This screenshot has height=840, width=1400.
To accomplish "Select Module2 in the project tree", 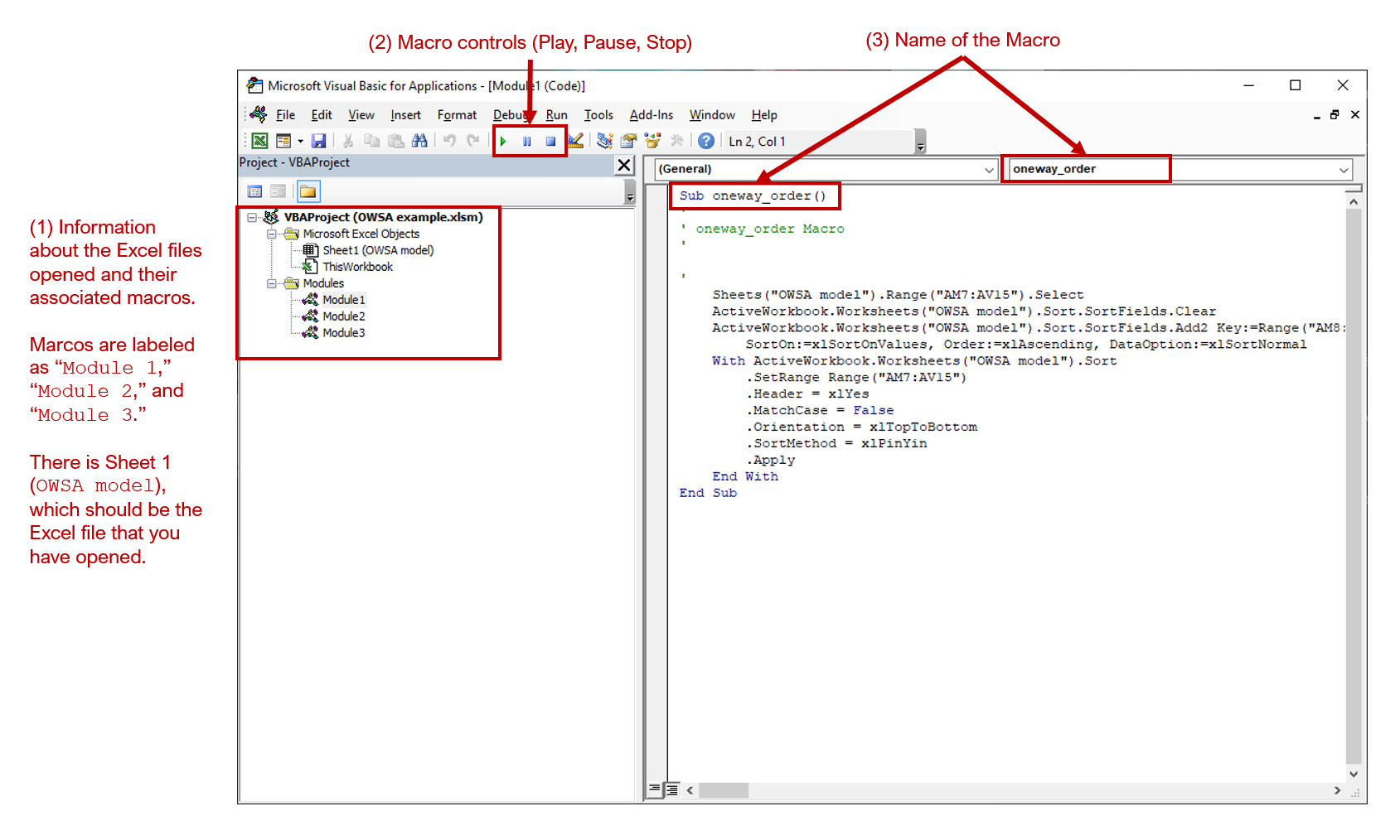I will pyautogui.click(x=344, y=316).
